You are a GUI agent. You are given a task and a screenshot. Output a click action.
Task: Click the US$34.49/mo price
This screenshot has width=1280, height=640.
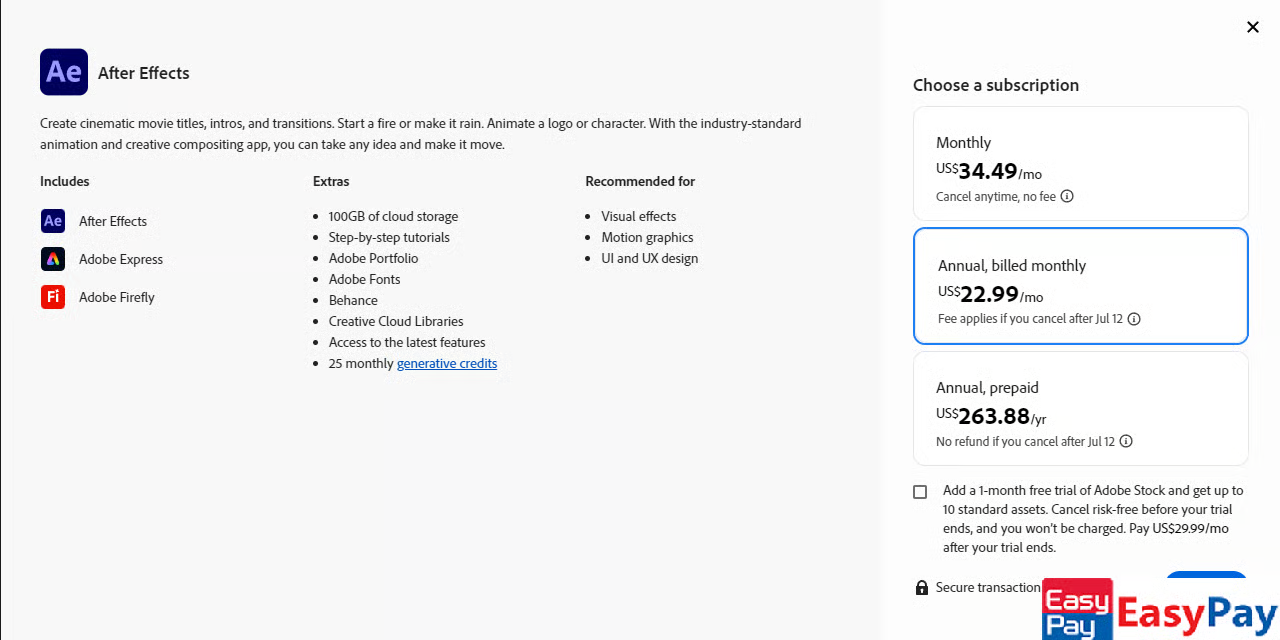pos(989,172)
